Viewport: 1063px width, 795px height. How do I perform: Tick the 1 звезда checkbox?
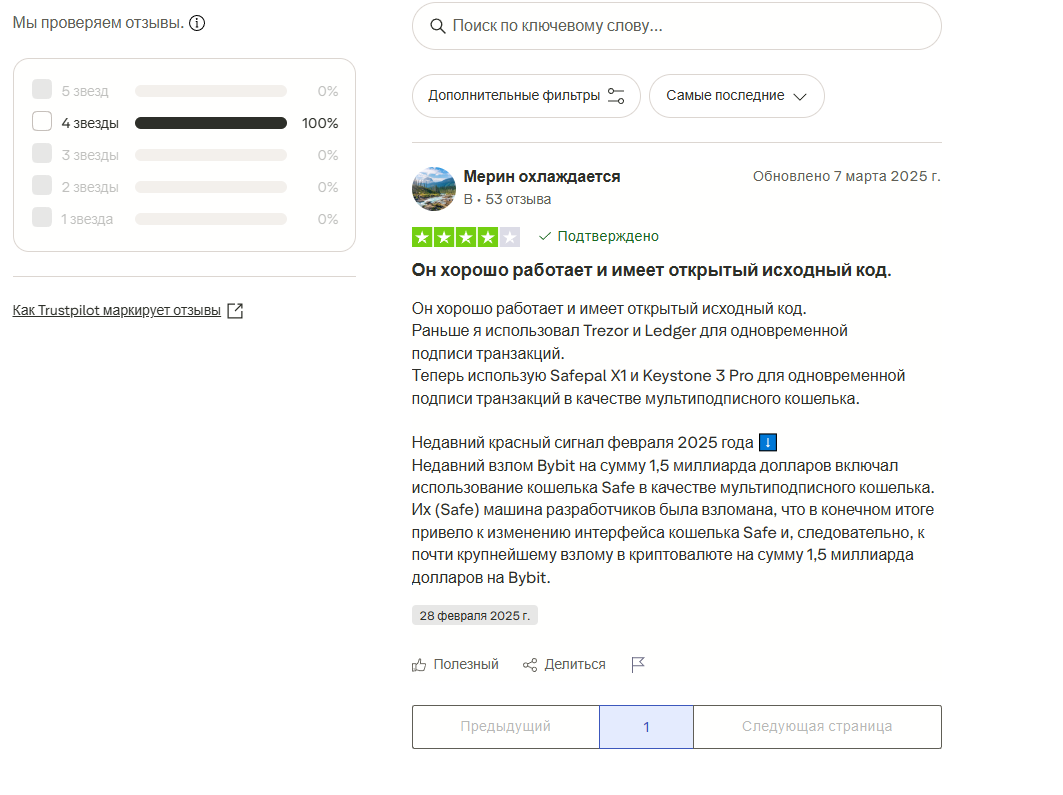42,217
